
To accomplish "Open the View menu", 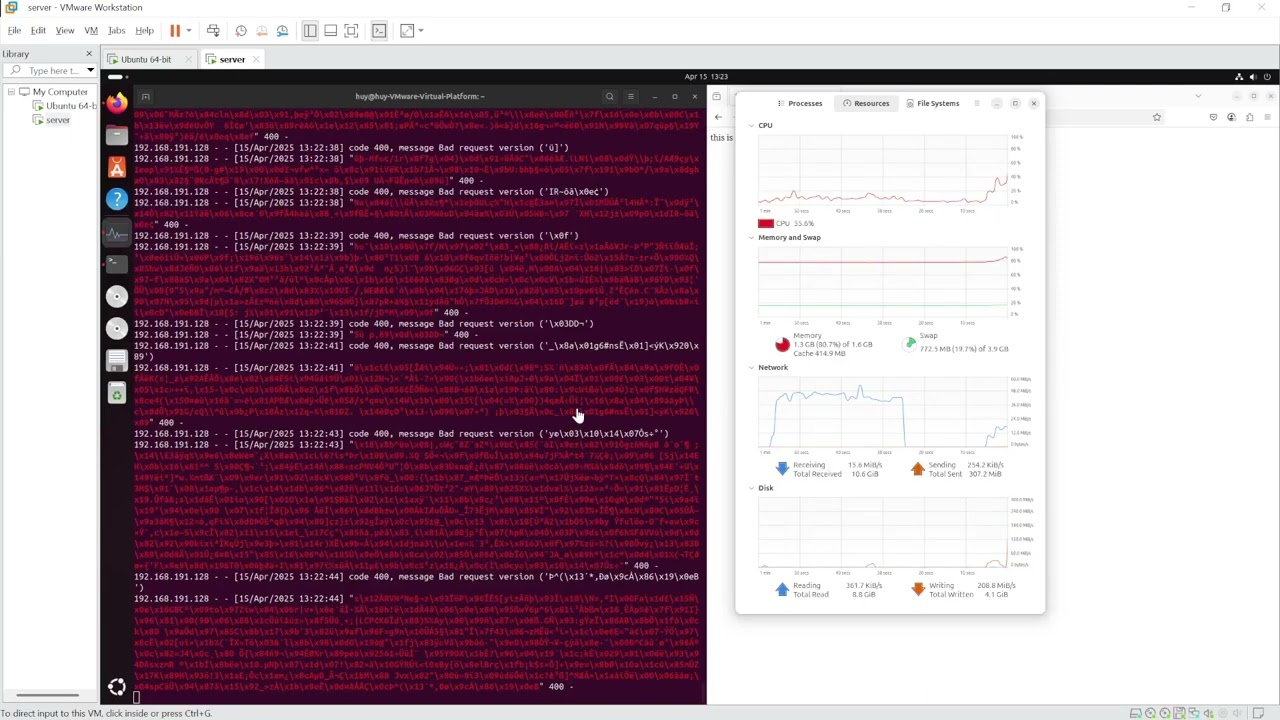I will [64, 31].
